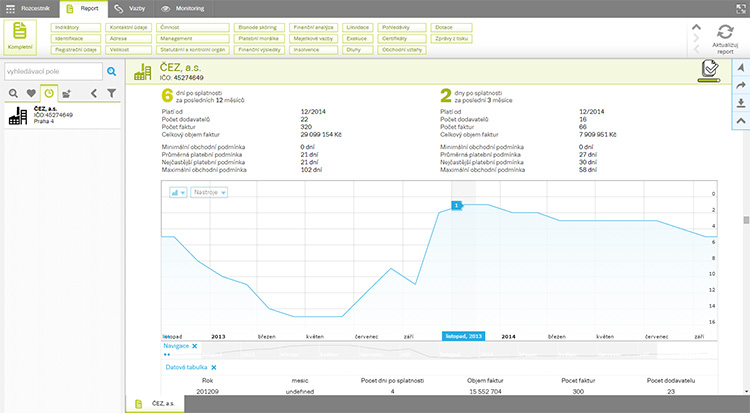
Task: Open the Nástroje dropdown
Action: tap(209, 192)
